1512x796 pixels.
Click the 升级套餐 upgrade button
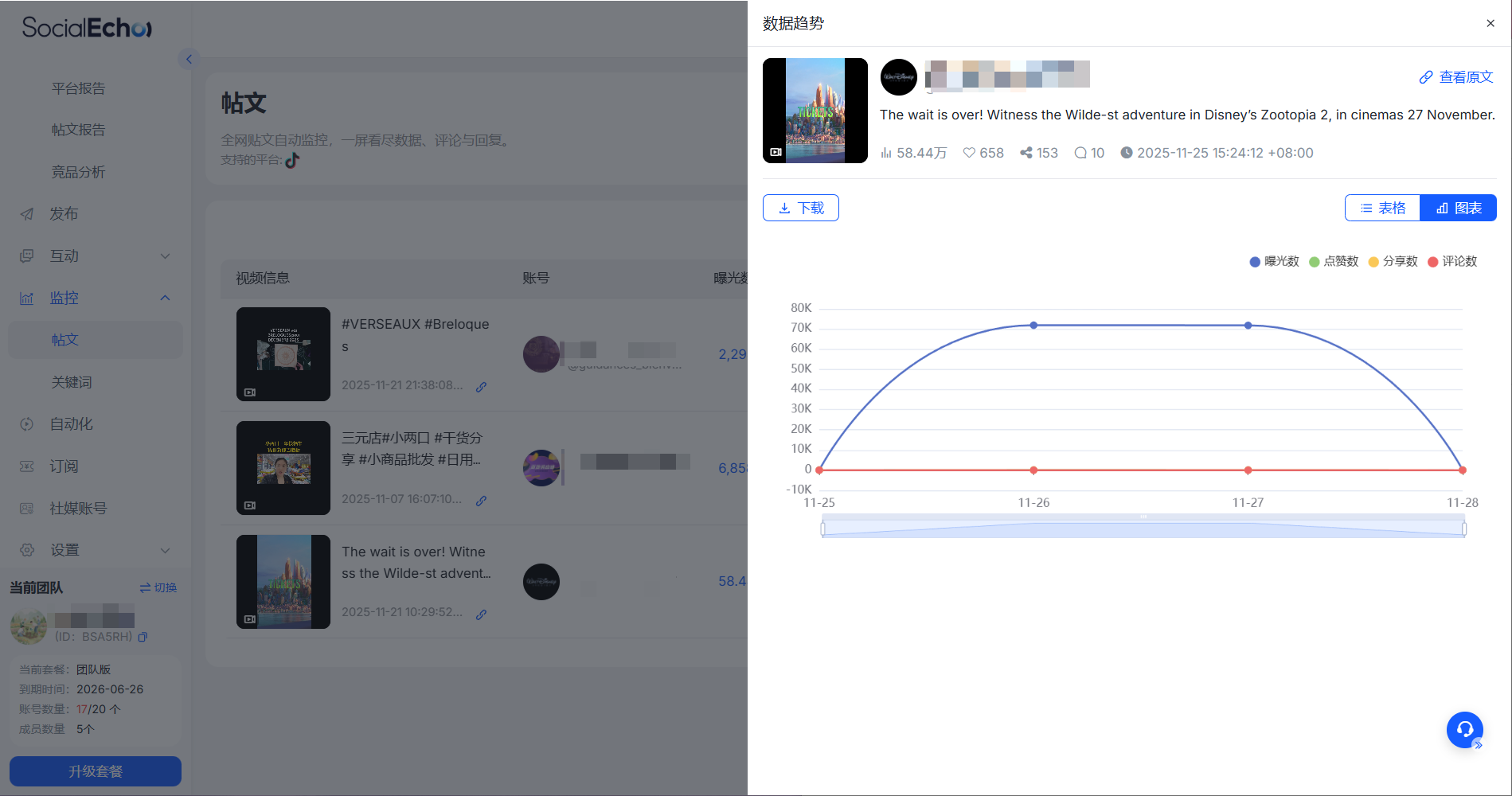(96, 771)
